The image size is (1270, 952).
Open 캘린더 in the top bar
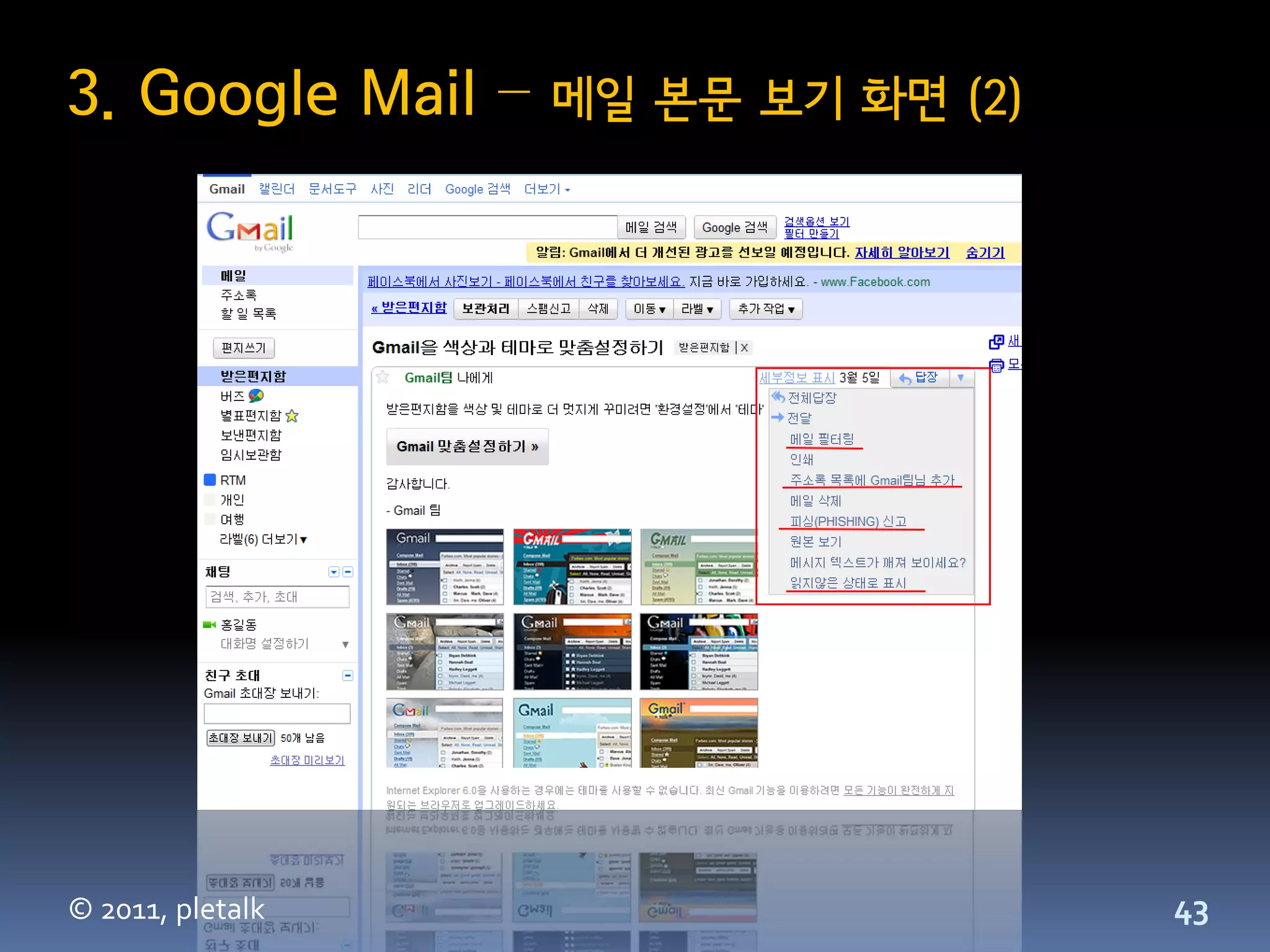pos(277,189)
